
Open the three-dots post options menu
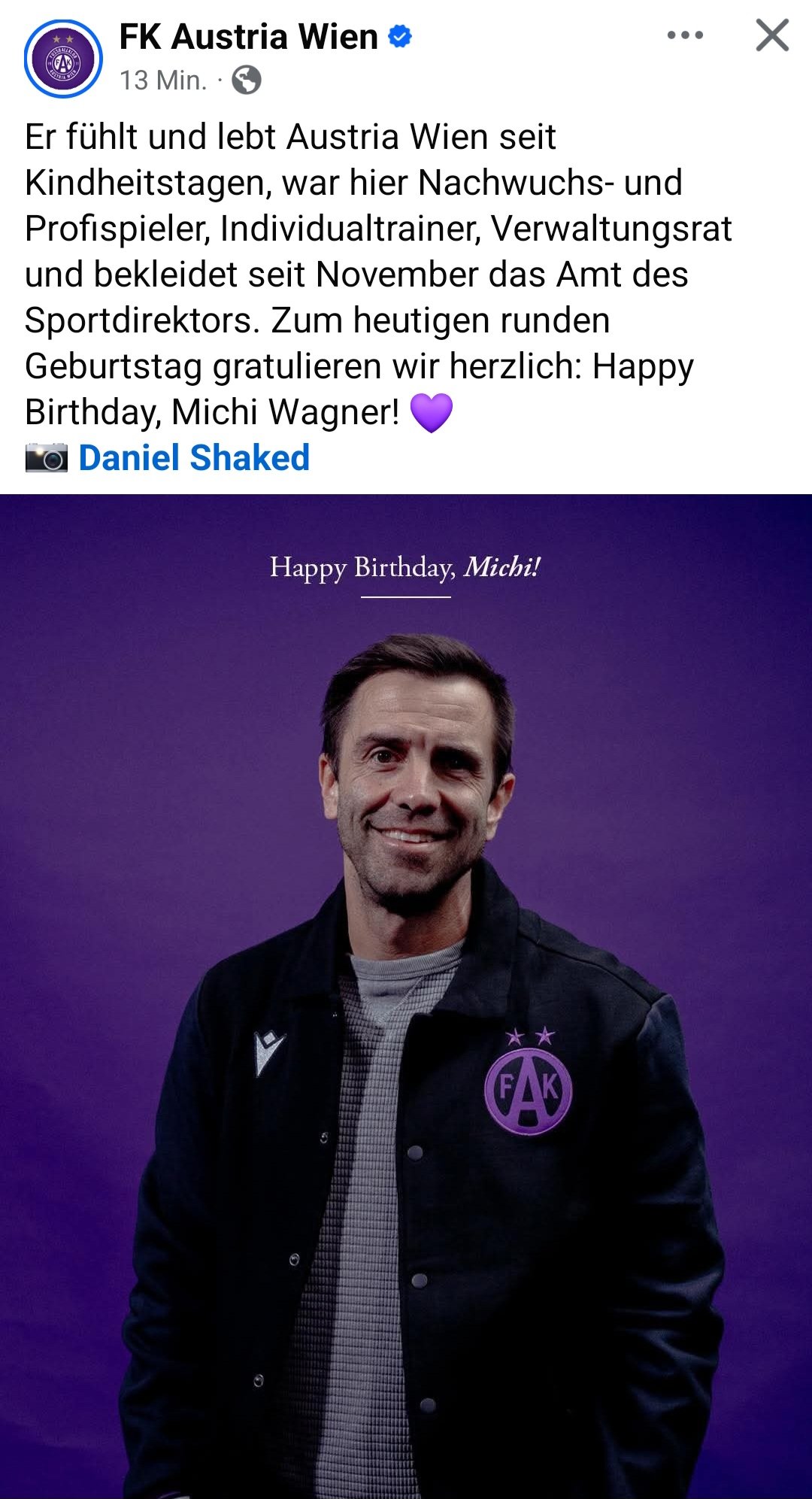point(685,35)
